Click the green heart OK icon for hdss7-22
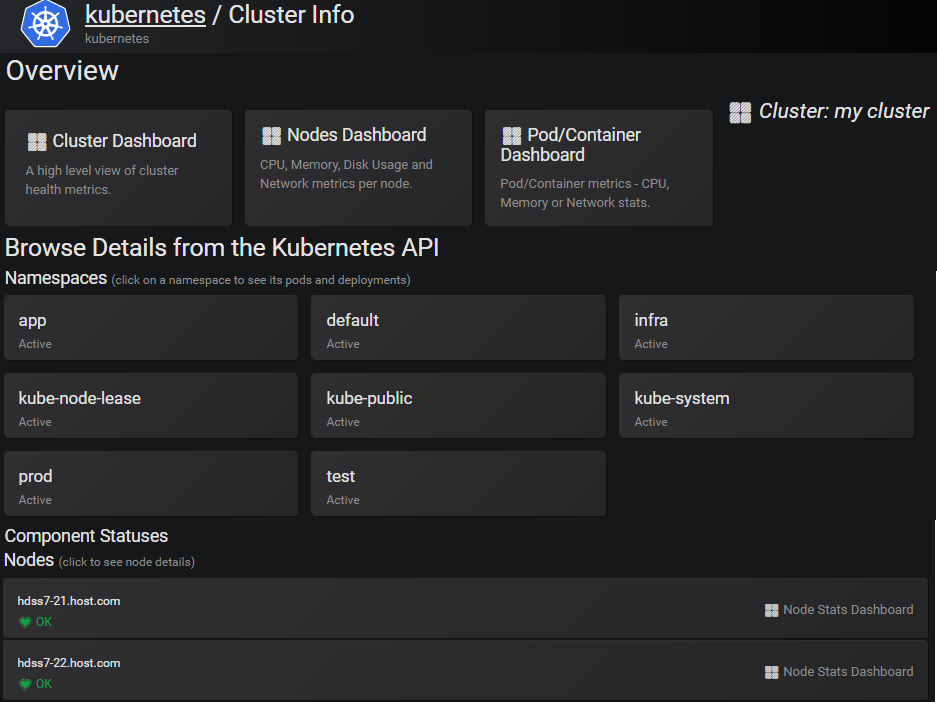 [x=25, y=684]
